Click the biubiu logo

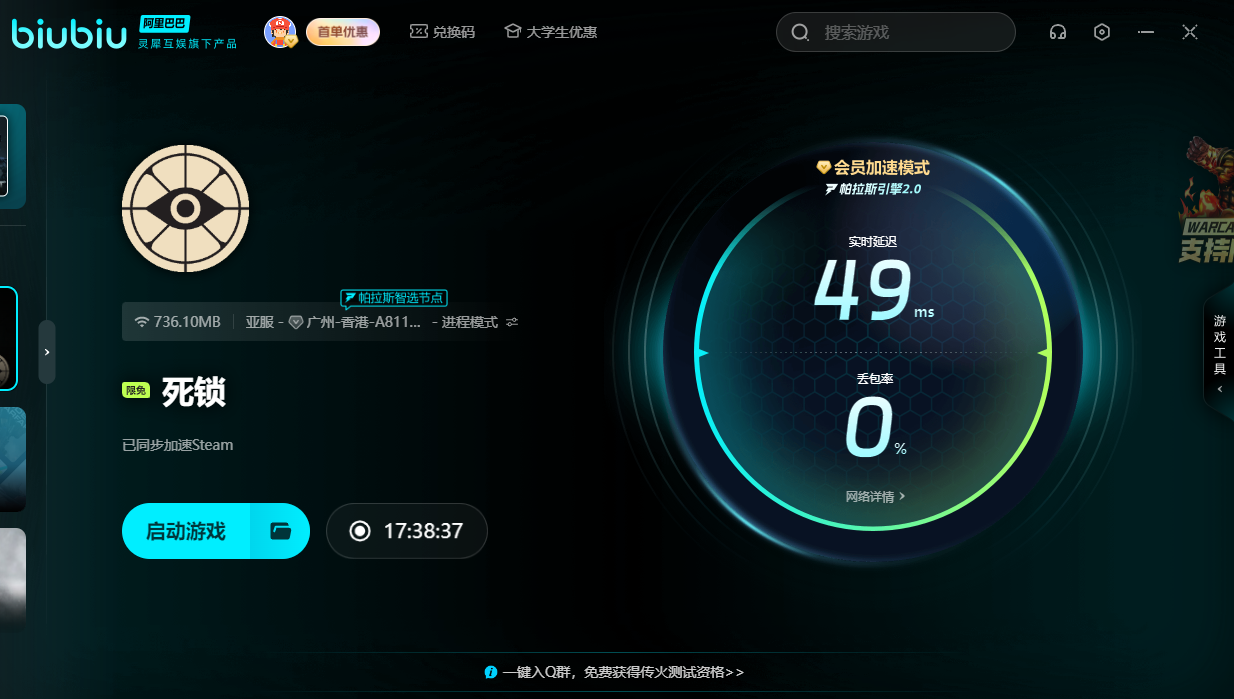[69, 32]
